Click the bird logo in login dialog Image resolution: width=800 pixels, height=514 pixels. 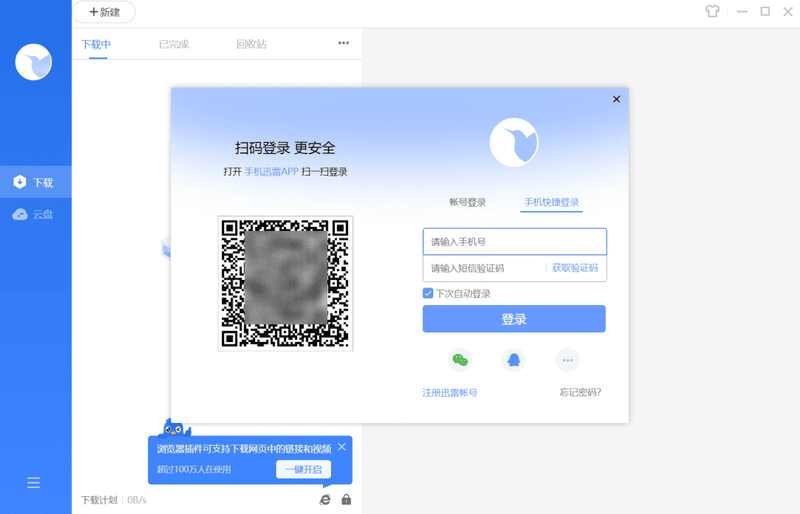click(514, 142)
